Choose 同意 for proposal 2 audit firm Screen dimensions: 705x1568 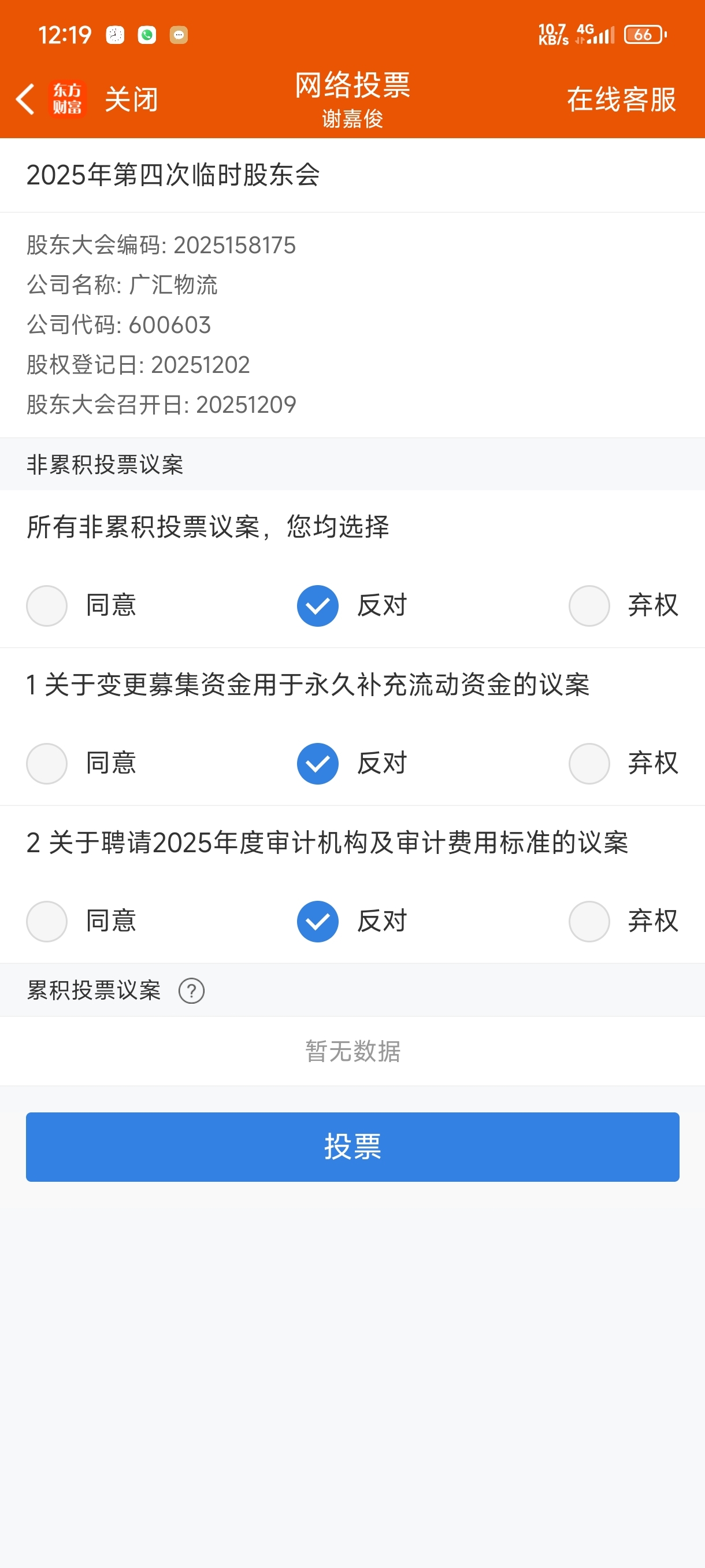[x=47, y=921]
